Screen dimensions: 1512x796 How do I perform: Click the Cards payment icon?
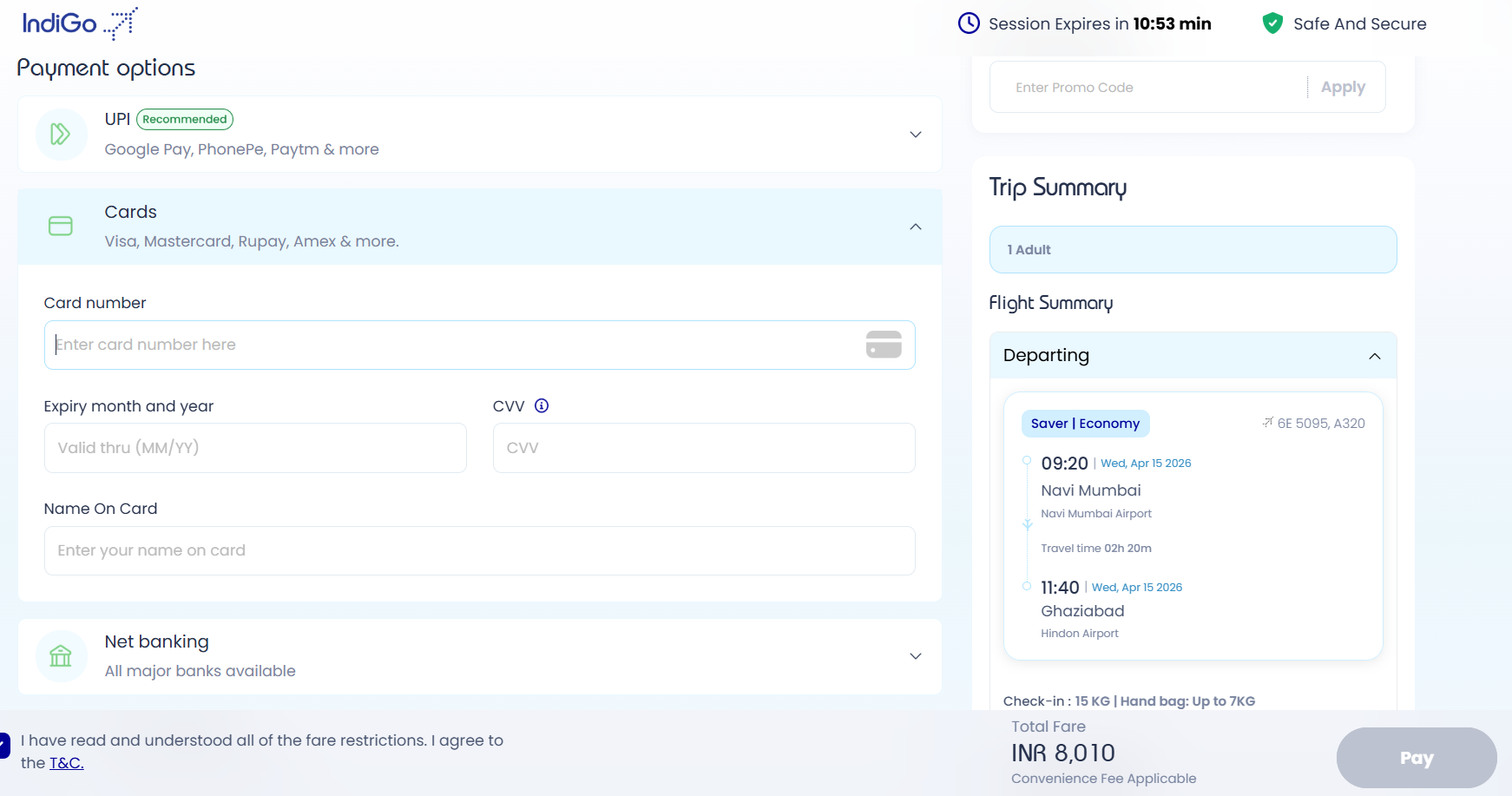61,227
